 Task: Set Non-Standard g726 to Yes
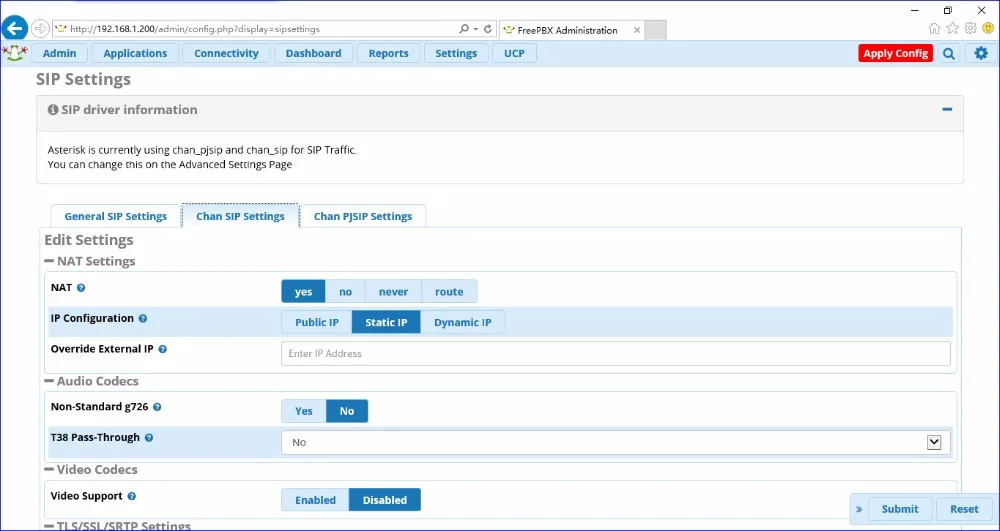tap(304, 411)
